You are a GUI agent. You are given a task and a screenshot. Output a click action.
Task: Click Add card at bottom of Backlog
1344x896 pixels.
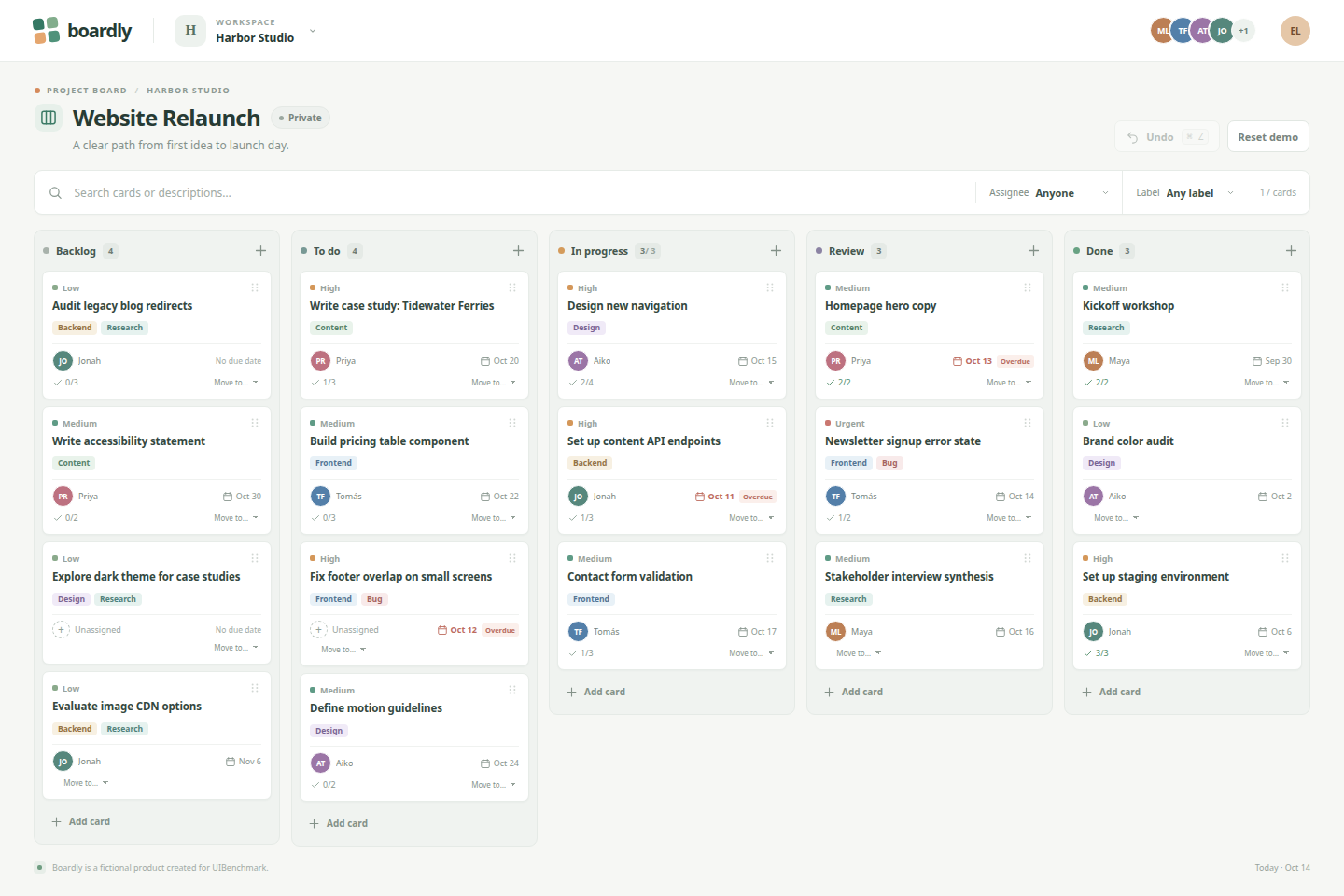pos(81,822)
